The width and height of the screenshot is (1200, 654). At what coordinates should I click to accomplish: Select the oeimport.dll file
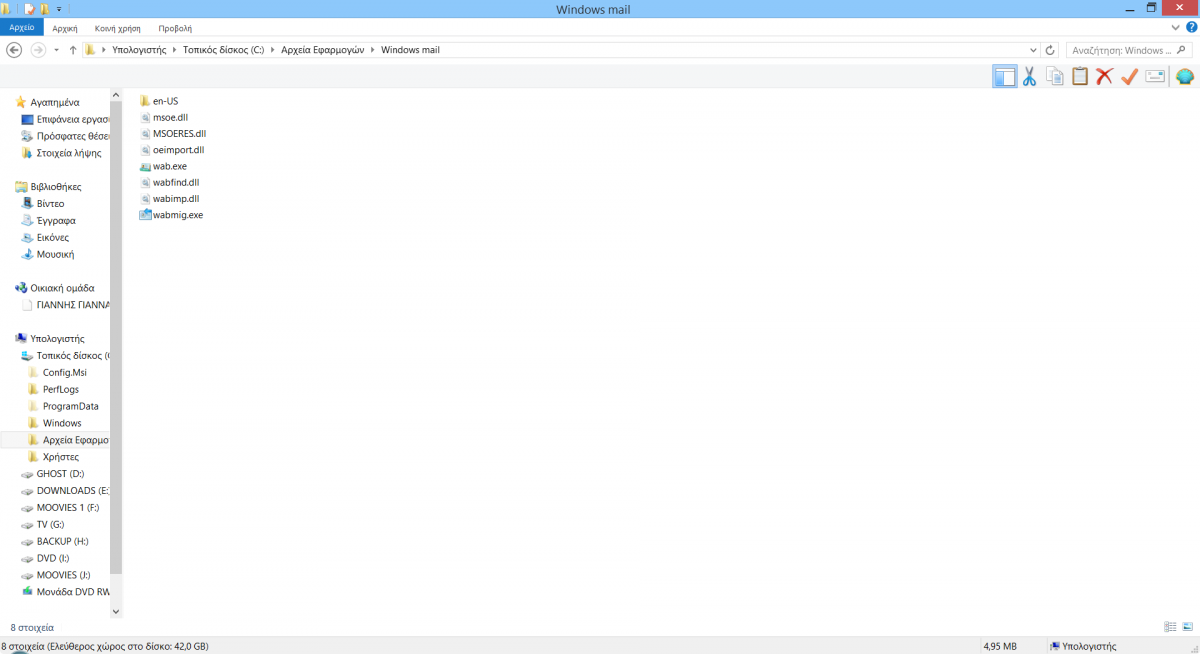point(171,150)
